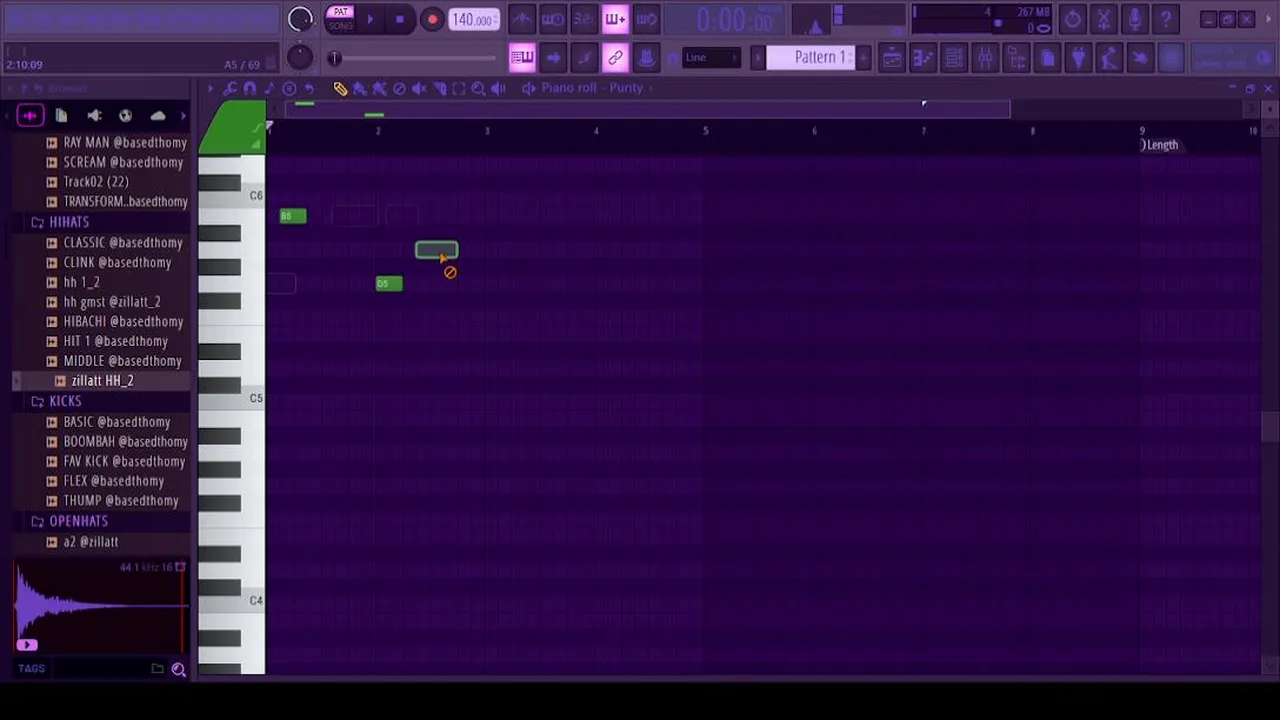The width and height of the screenshot is (1280, 720).
Task: Toggle blend recording overdub button
Action: point(615,19)
